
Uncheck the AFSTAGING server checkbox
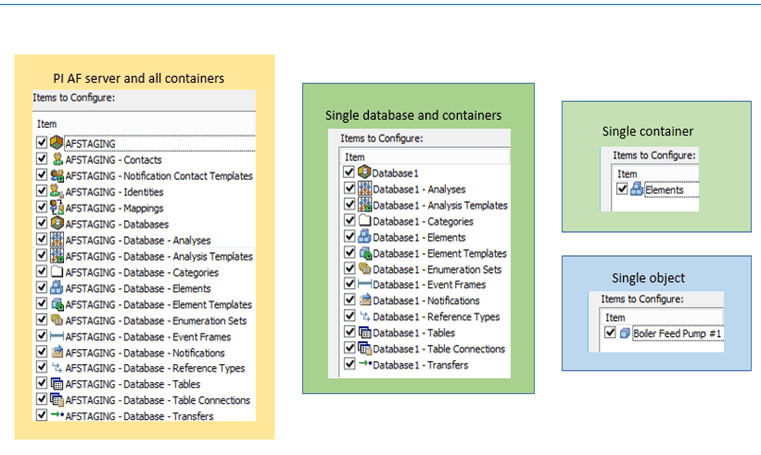point(42,143)
